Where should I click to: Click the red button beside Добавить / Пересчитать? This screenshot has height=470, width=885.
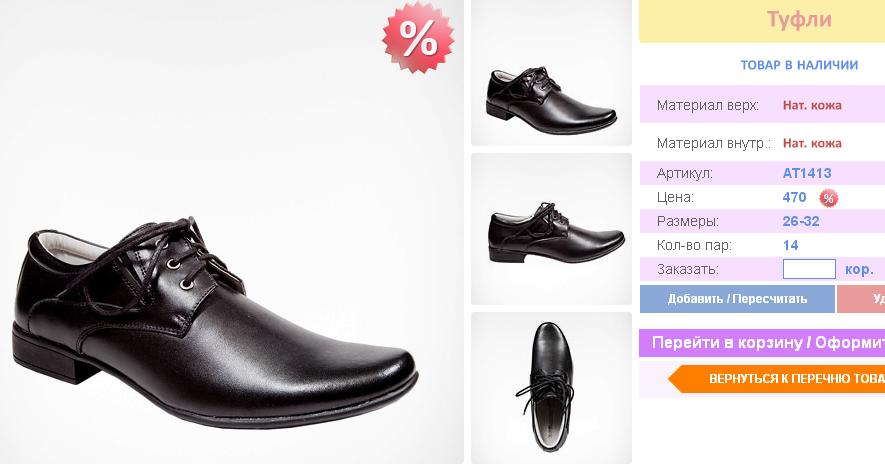point(862,299)
